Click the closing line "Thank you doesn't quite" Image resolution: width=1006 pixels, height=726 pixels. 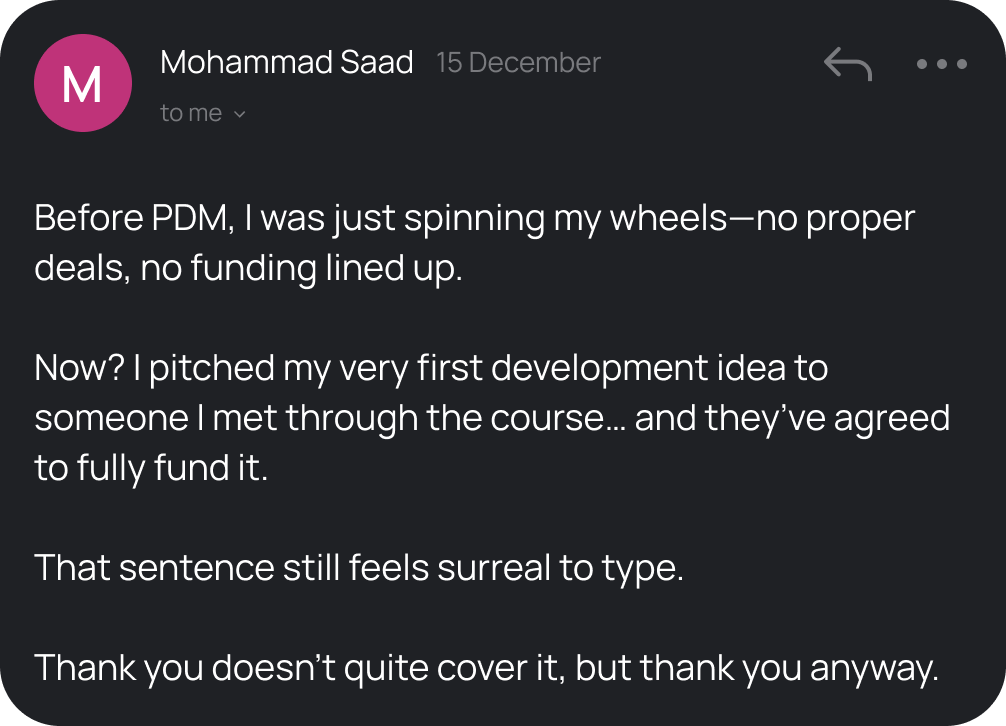486,668
